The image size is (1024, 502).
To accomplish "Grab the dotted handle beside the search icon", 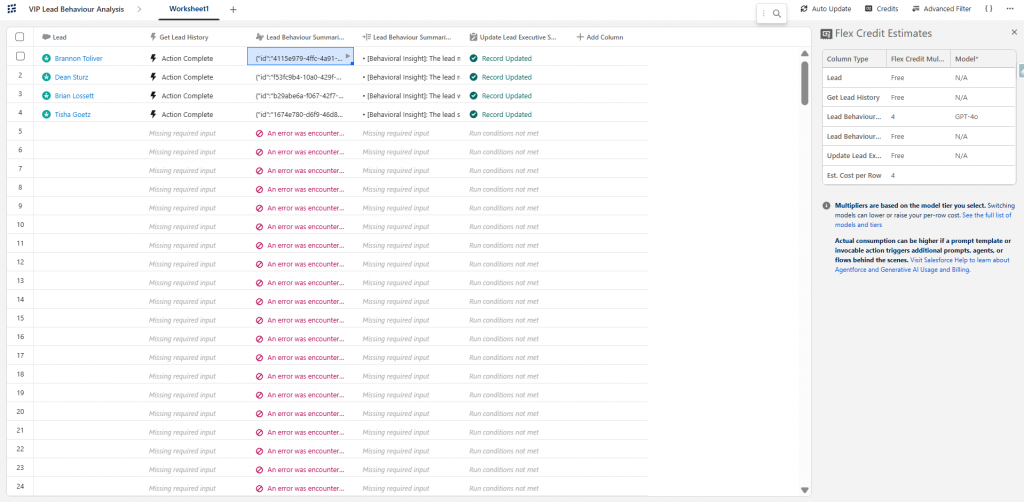I will point(763,13).
